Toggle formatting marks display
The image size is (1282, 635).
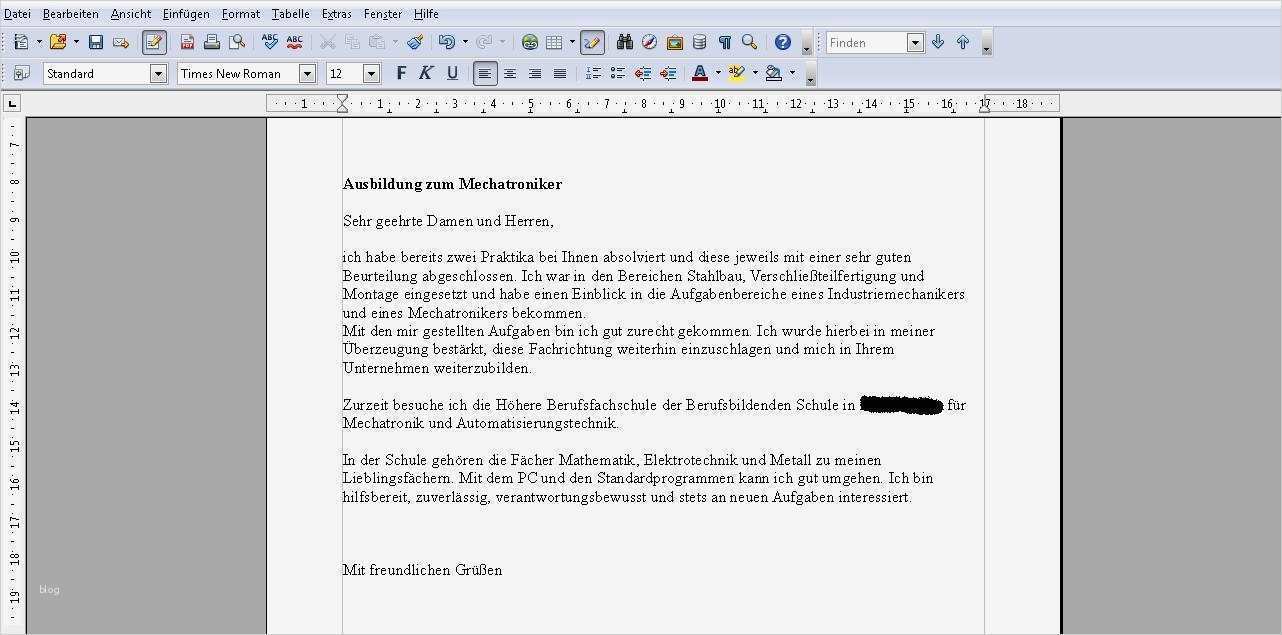725,42
